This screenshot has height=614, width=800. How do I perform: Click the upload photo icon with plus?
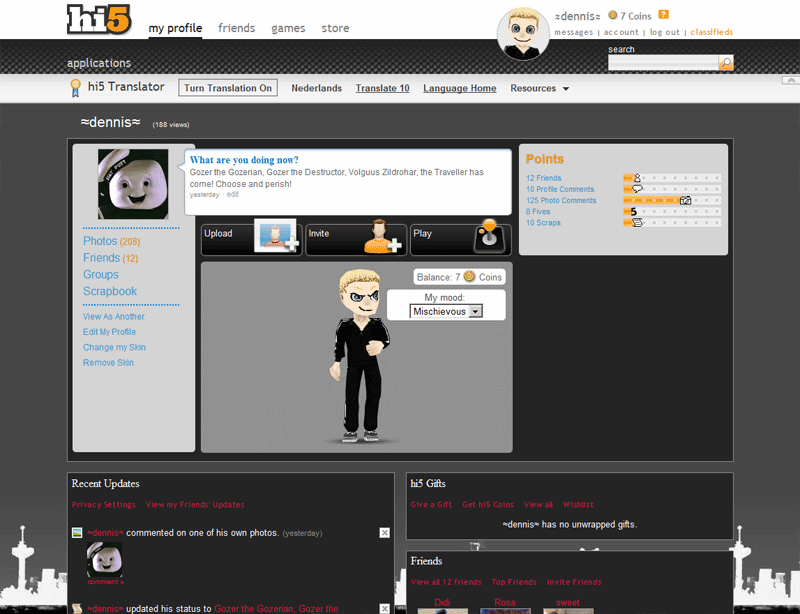[277, 236]
